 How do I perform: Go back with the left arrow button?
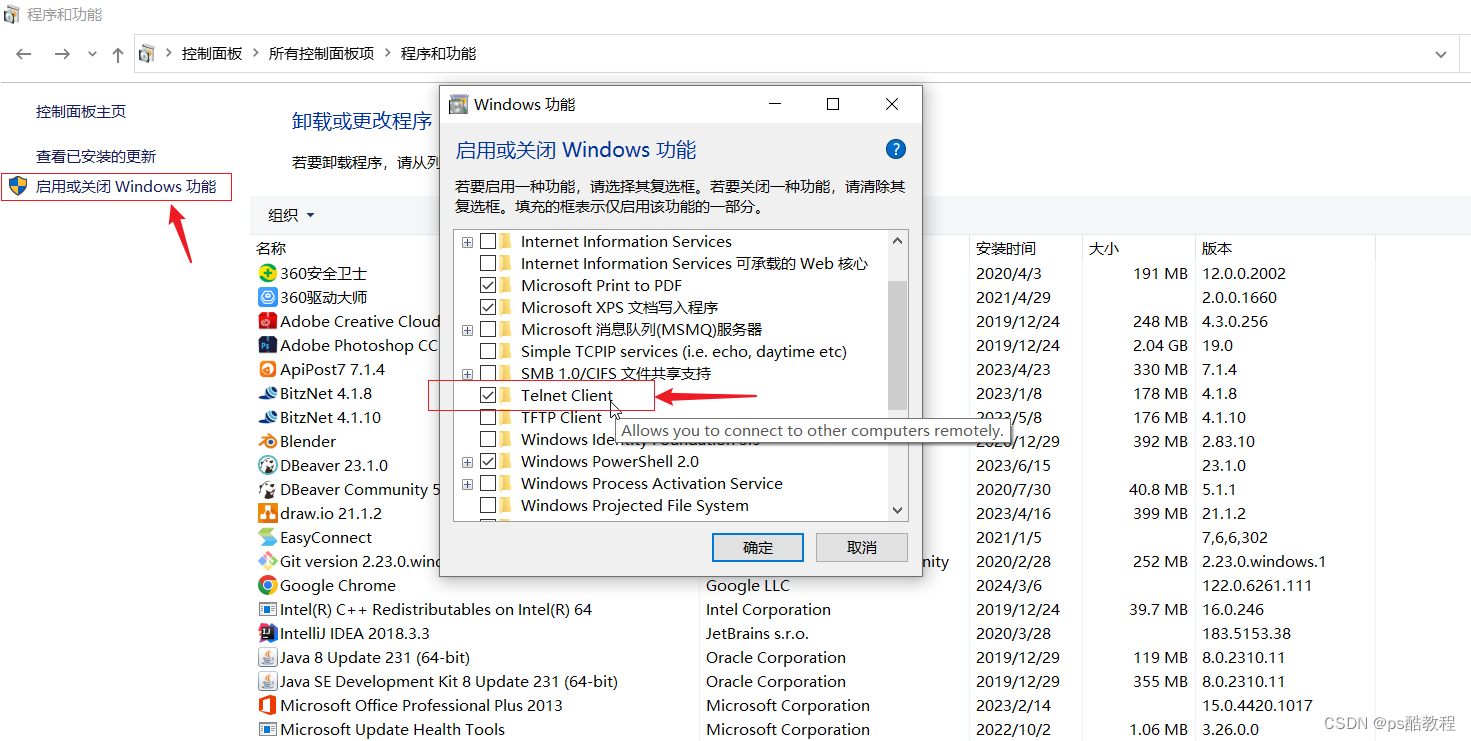tap(24, 54)
